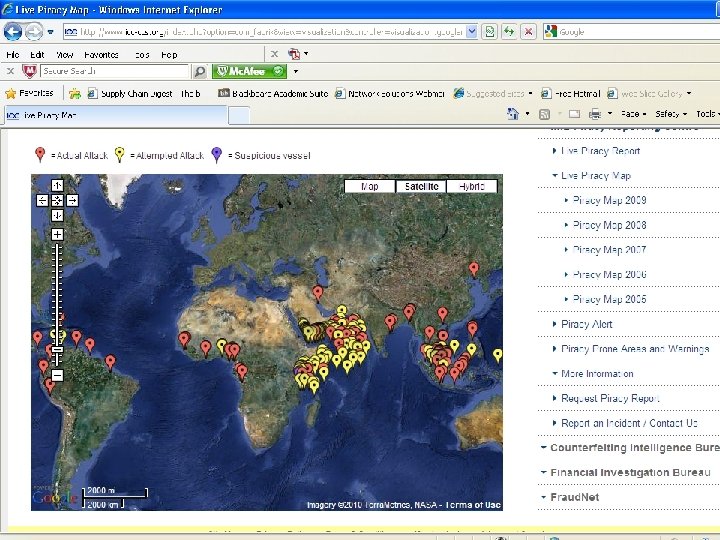Open the Favorites star button
Image resolution: width=720 pixels, height=540 pixels.
coord(29,93)
